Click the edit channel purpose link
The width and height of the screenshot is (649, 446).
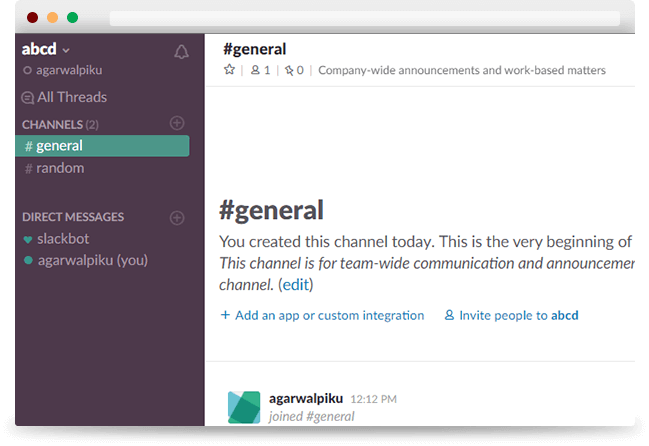[x=296, y=285]
